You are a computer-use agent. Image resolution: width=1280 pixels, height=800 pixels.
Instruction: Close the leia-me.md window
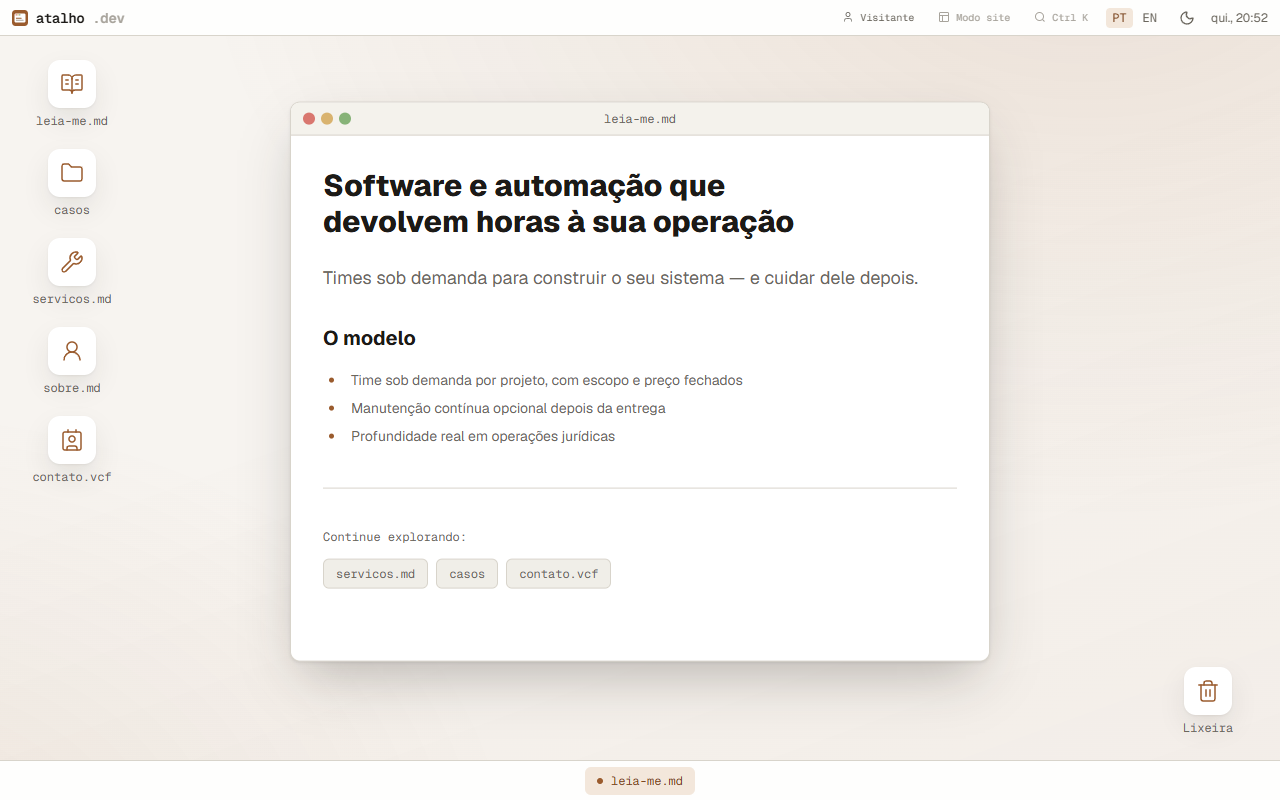click(x=309, y=119)
